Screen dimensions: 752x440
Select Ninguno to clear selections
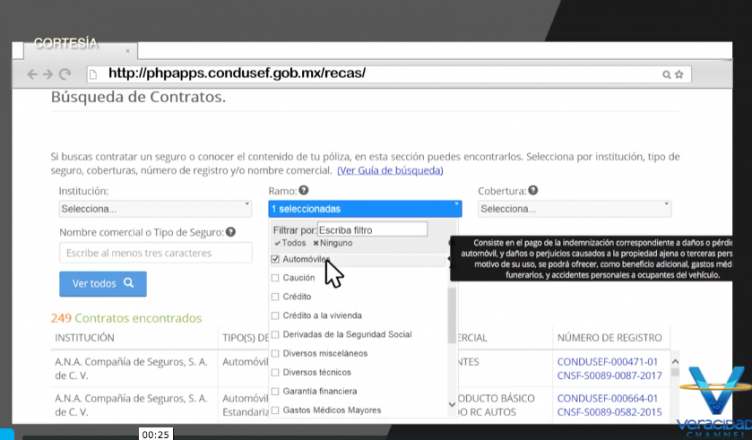(333, 243)
